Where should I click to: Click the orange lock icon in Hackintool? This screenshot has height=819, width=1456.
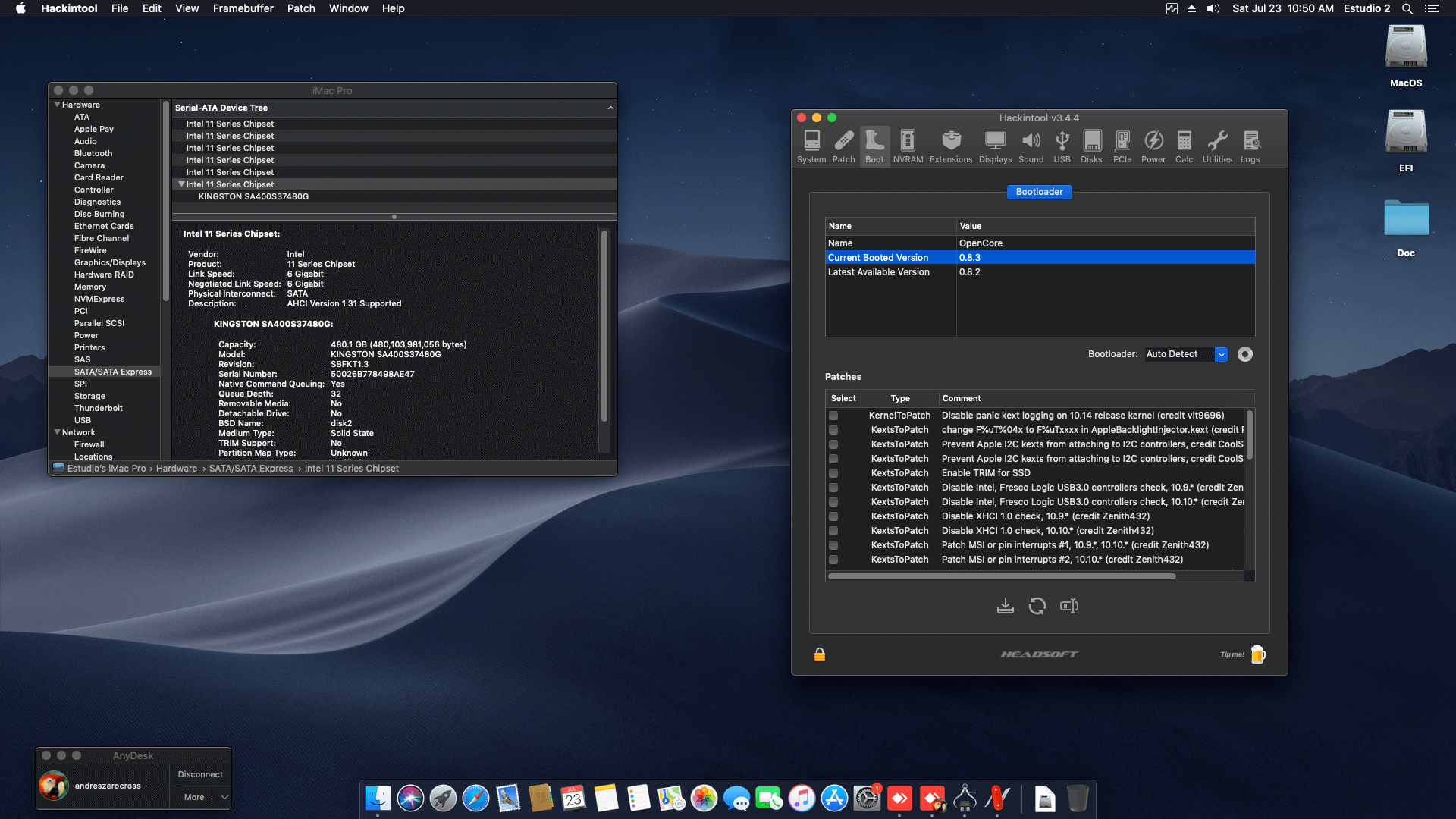click(820, 654)
